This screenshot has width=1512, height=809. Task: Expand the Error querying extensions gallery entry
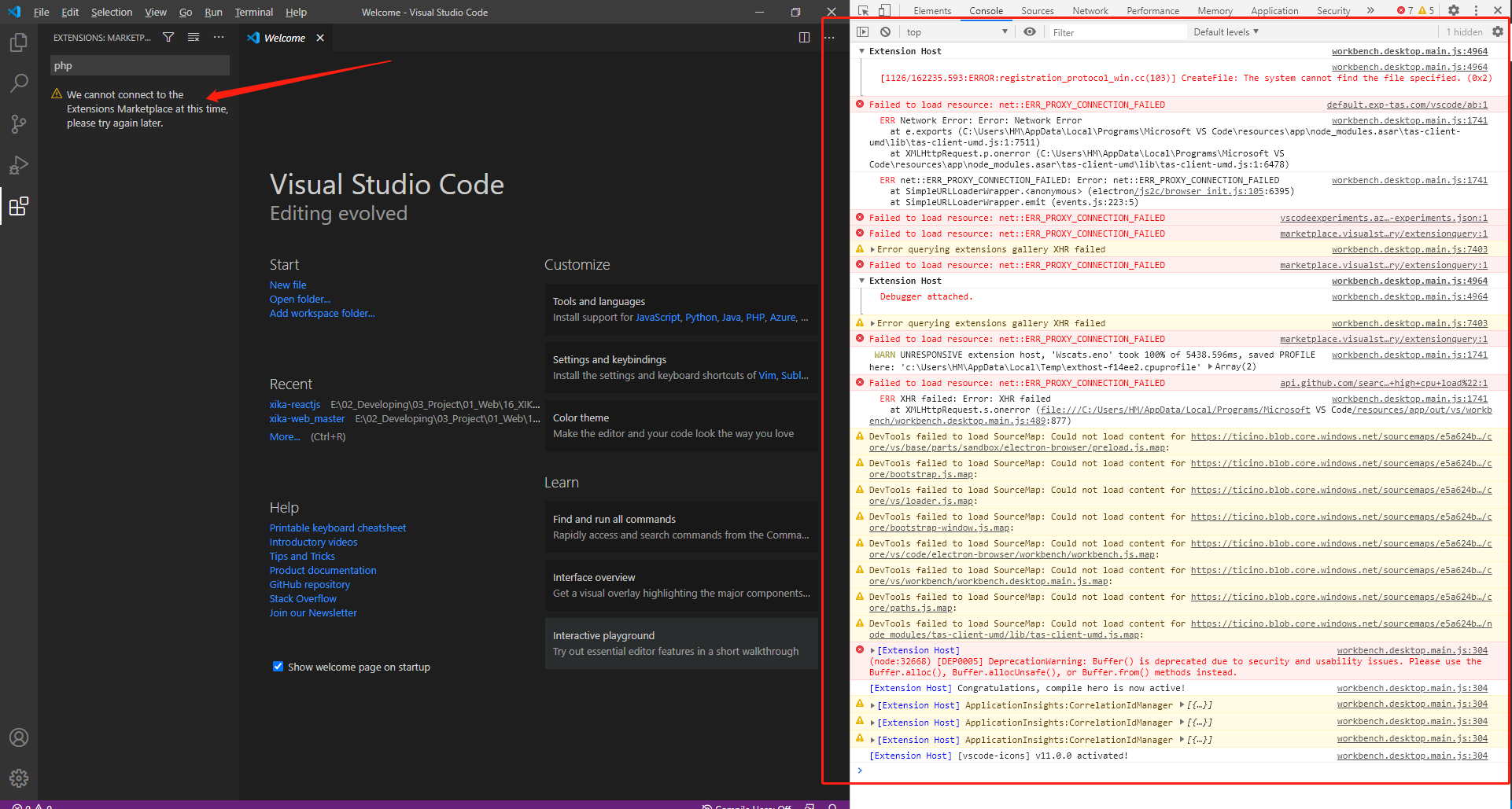pos(873,248)
